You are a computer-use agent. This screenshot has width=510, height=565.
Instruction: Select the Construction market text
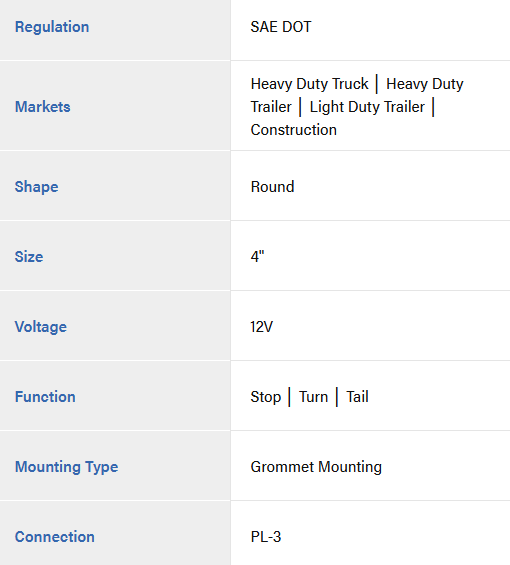coord(294,130)
